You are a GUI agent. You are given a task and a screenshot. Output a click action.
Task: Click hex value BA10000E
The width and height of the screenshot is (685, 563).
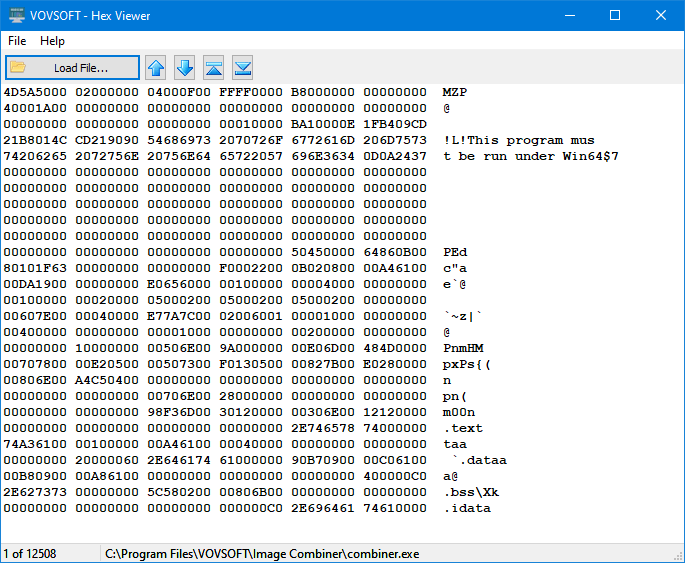point(323,124)
